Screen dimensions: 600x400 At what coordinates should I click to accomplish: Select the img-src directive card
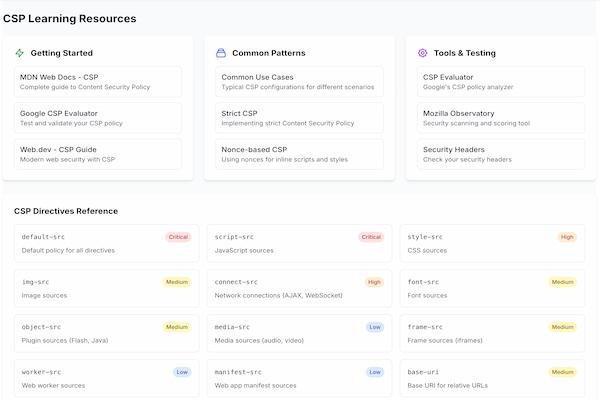(x=106, y=288)
